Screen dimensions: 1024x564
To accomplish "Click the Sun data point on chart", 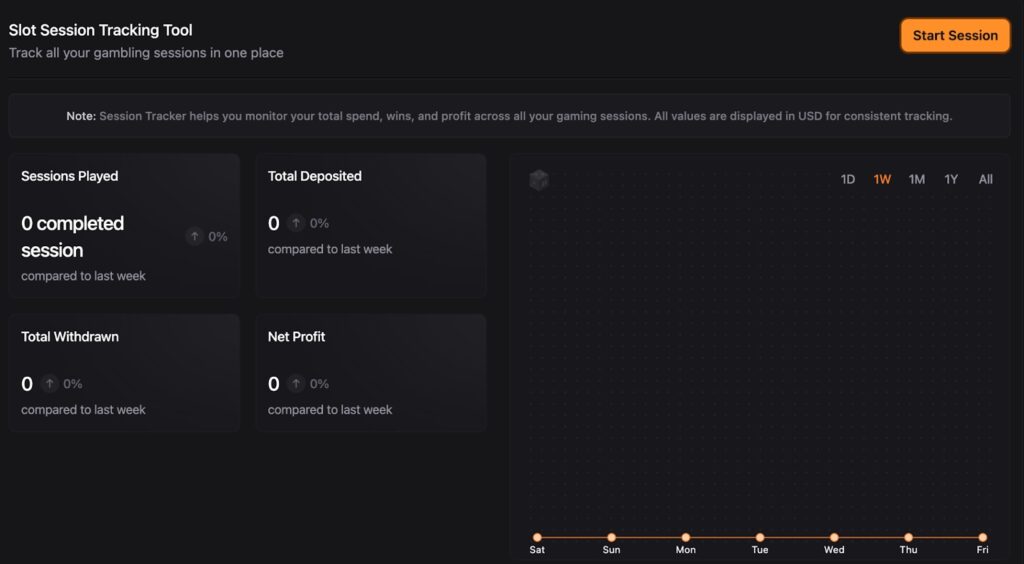I will click(611, 537).
